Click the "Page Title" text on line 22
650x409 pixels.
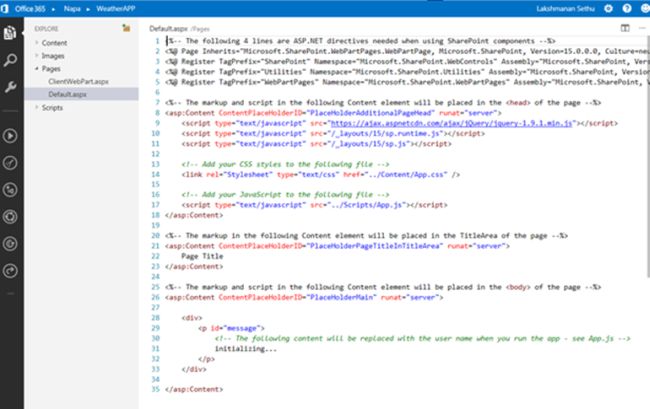point(202,257)
